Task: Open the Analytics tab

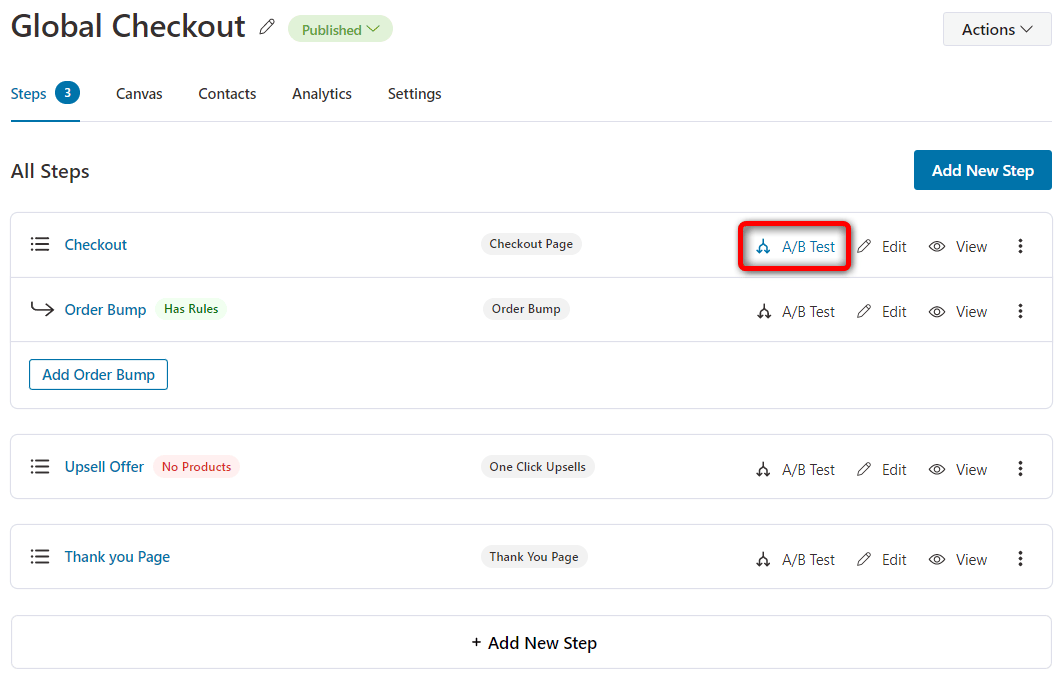Action: point(321,94)
